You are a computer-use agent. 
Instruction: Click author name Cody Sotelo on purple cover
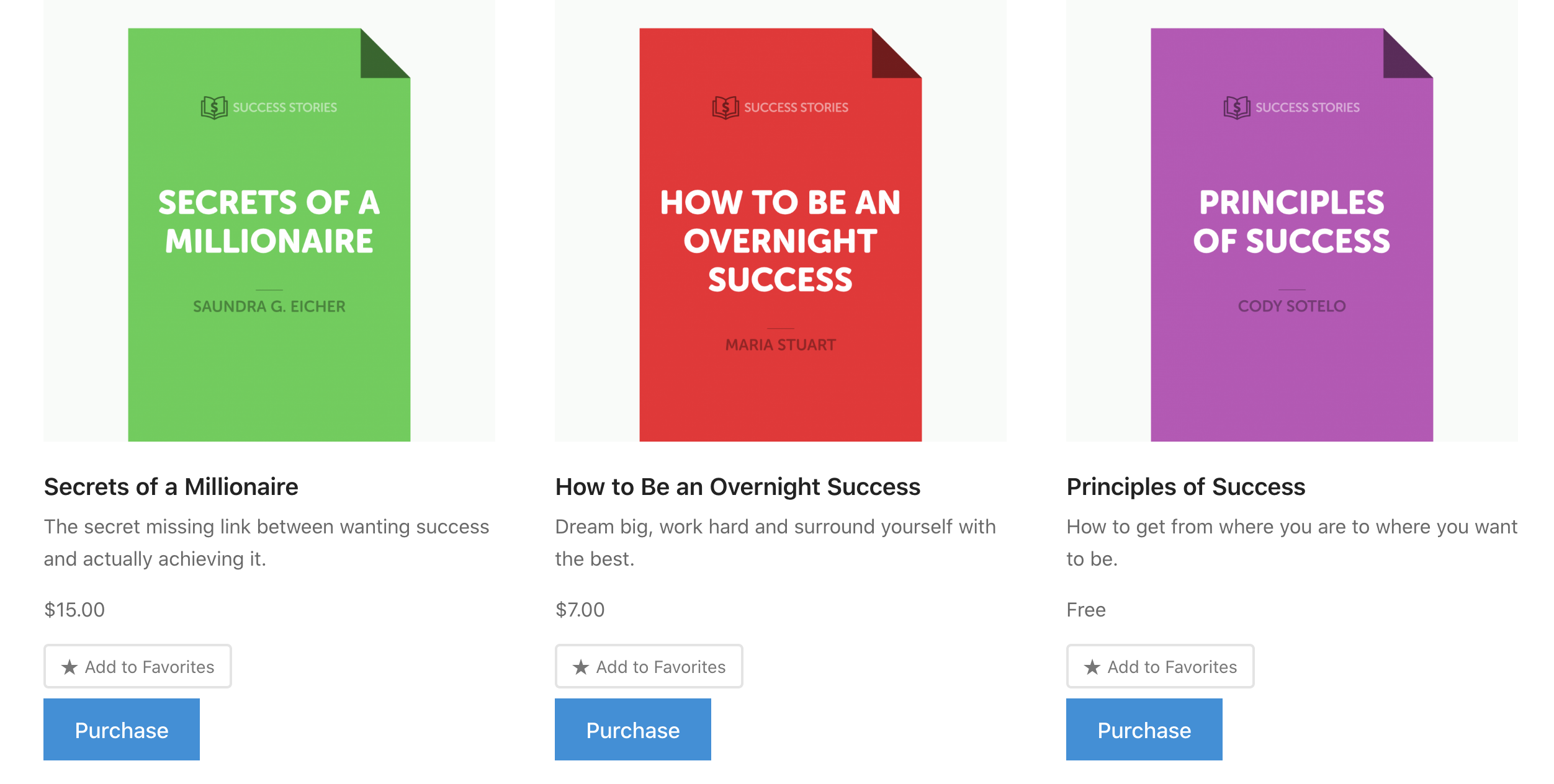tap(1291, 306)
